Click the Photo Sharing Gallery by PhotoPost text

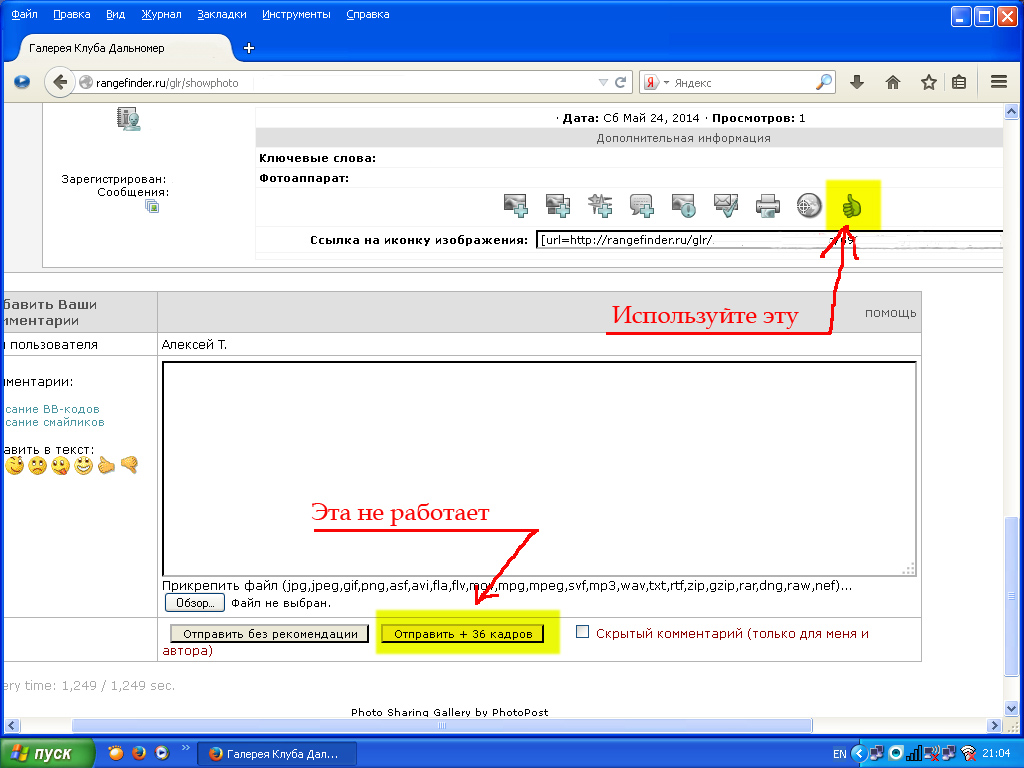pos(449,712)
